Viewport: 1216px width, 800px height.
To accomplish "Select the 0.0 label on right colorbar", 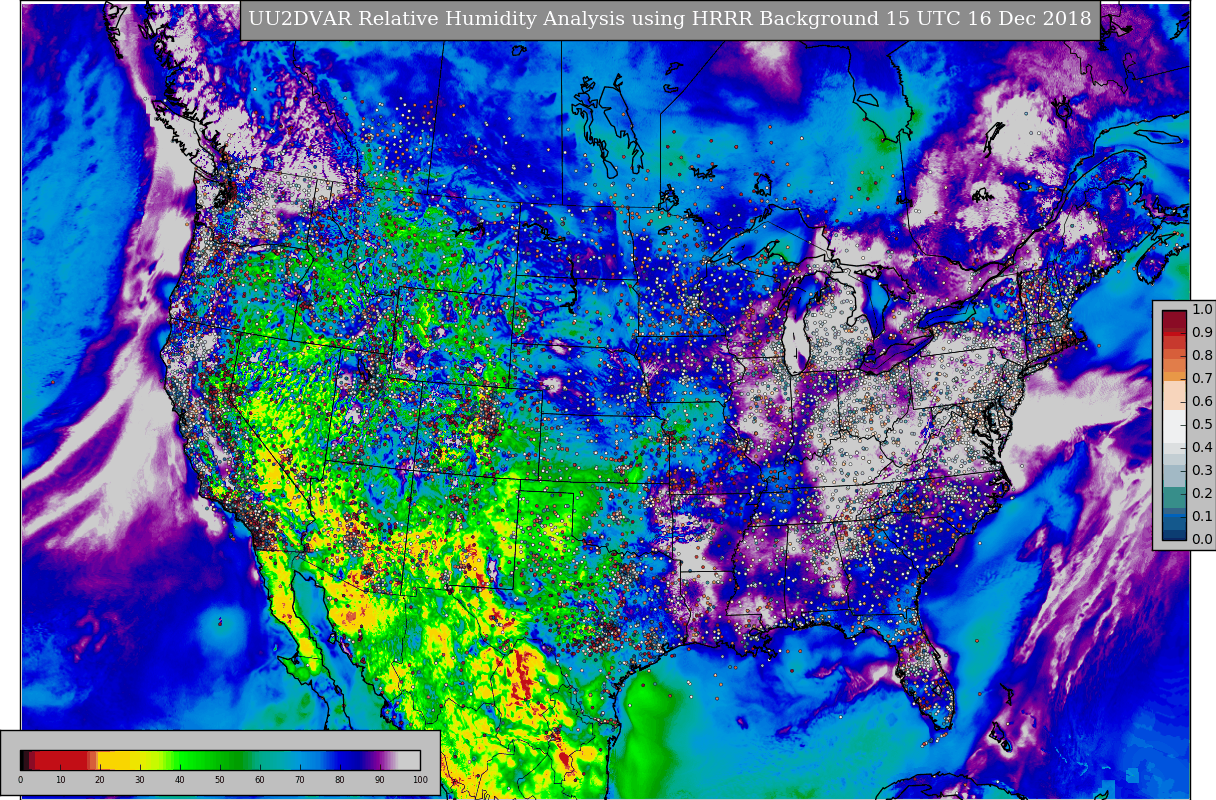I will [1202, 540].
